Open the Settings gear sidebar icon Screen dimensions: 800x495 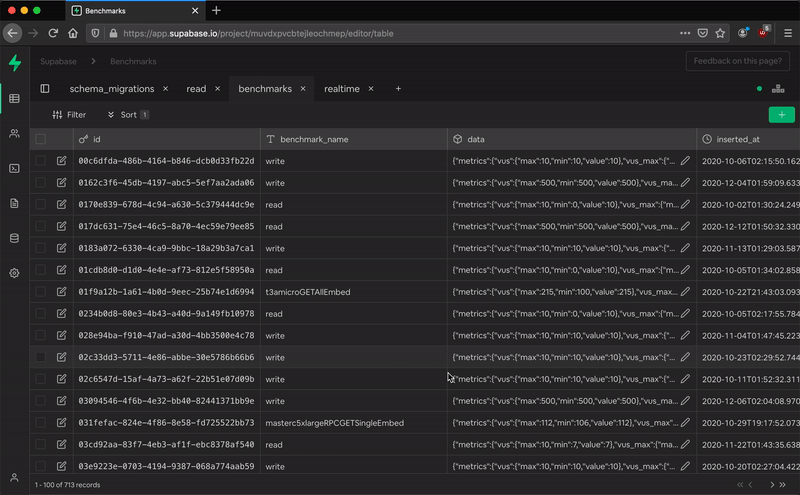click(14, 273)
